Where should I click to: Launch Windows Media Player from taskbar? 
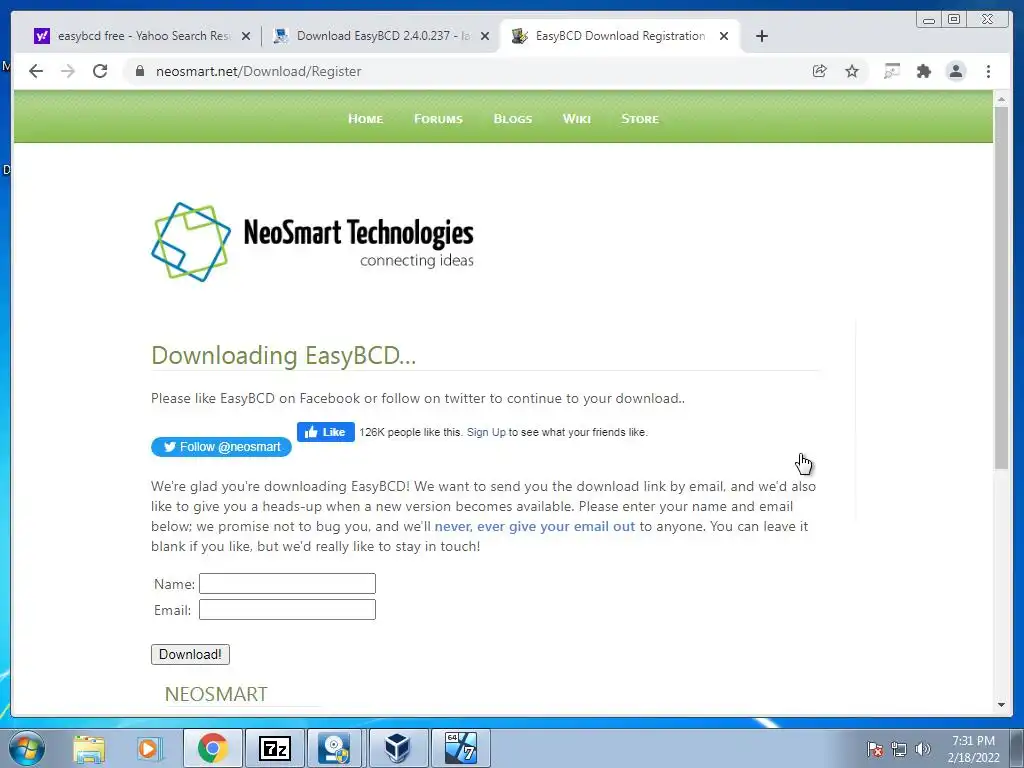click(149, 748)
